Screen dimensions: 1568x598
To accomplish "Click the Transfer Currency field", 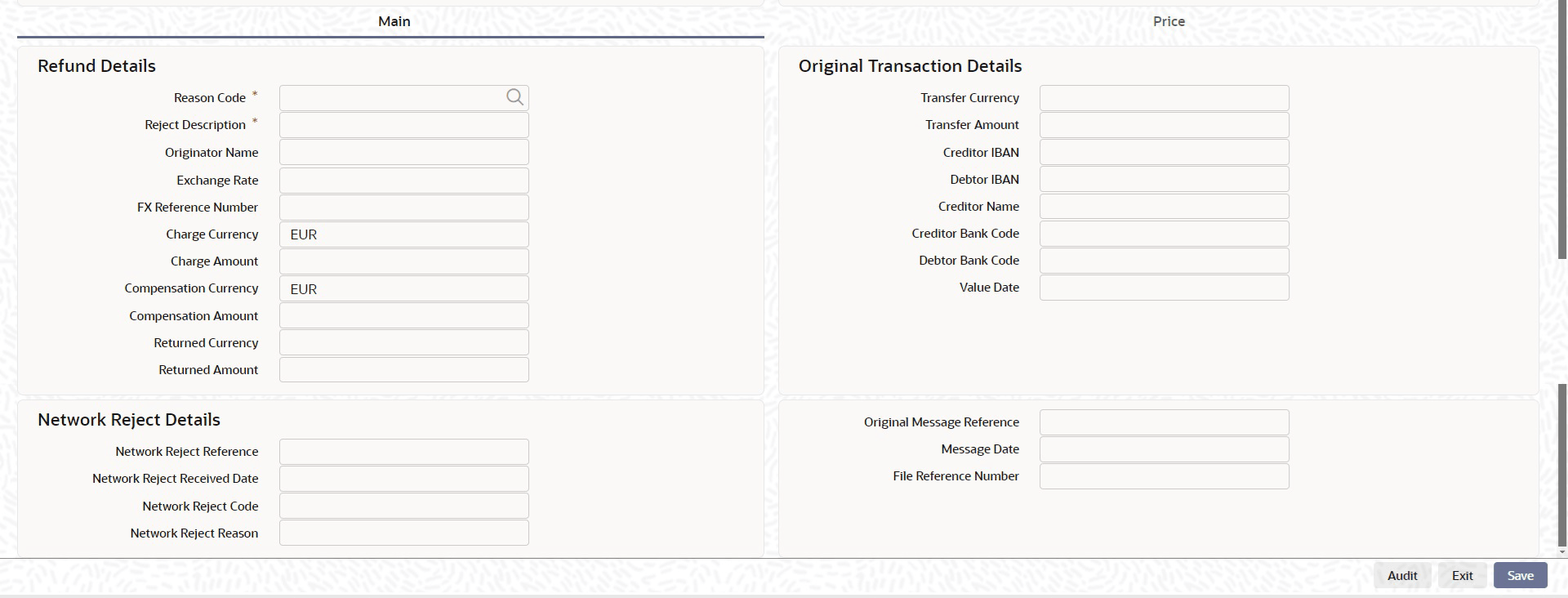I will pos(1165,98).
